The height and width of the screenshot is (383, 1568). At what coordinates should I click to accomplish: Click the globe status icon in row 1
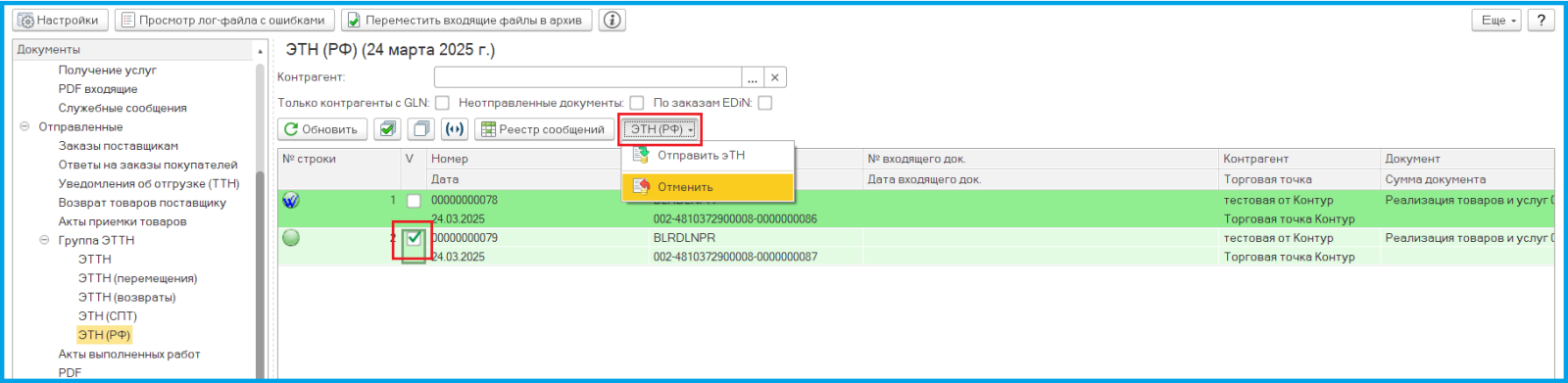pyautogui.click(x=291, y=200)
